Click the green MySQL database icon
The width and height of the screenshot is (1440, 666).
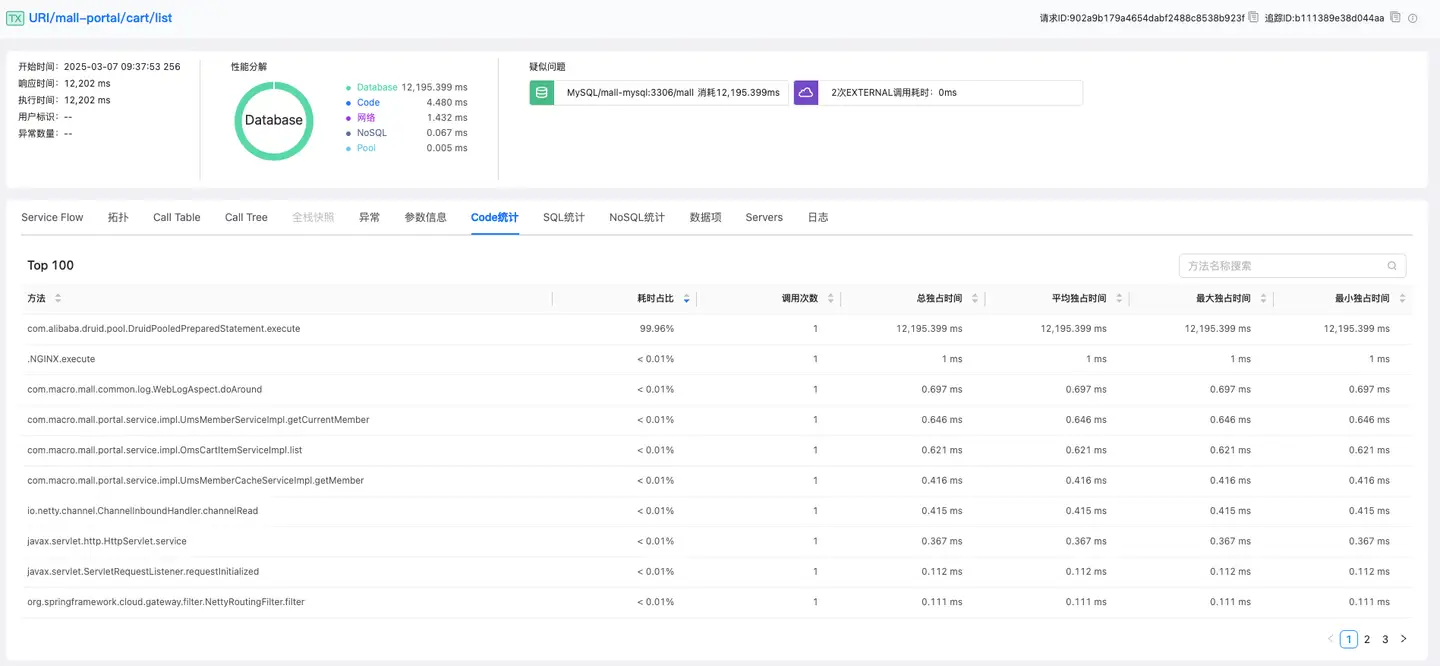coord(542,93)
